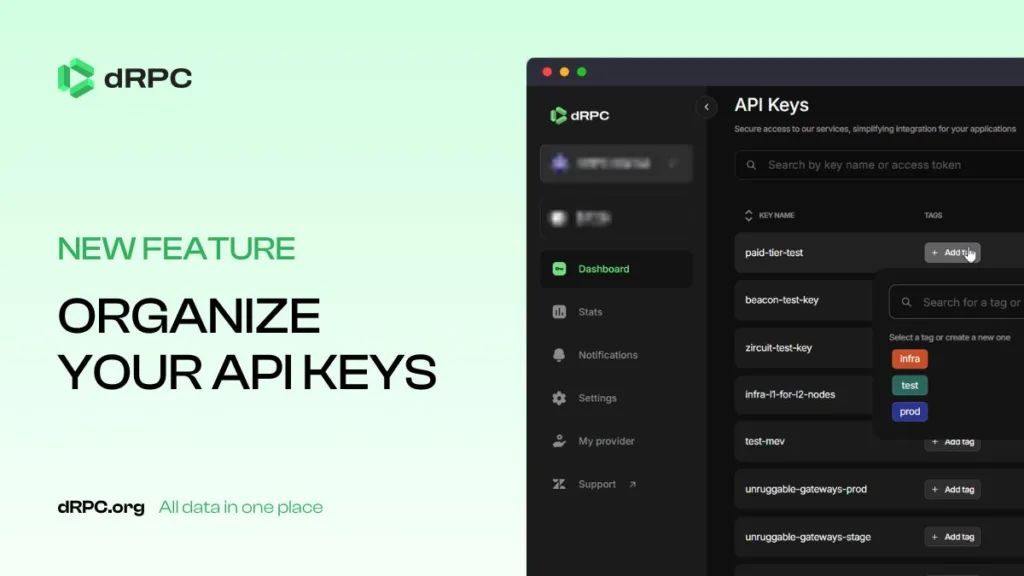Click the unruggable-gateways-stage key name
The width and height of the screenshot is (1024, 576).
(808, 537)
